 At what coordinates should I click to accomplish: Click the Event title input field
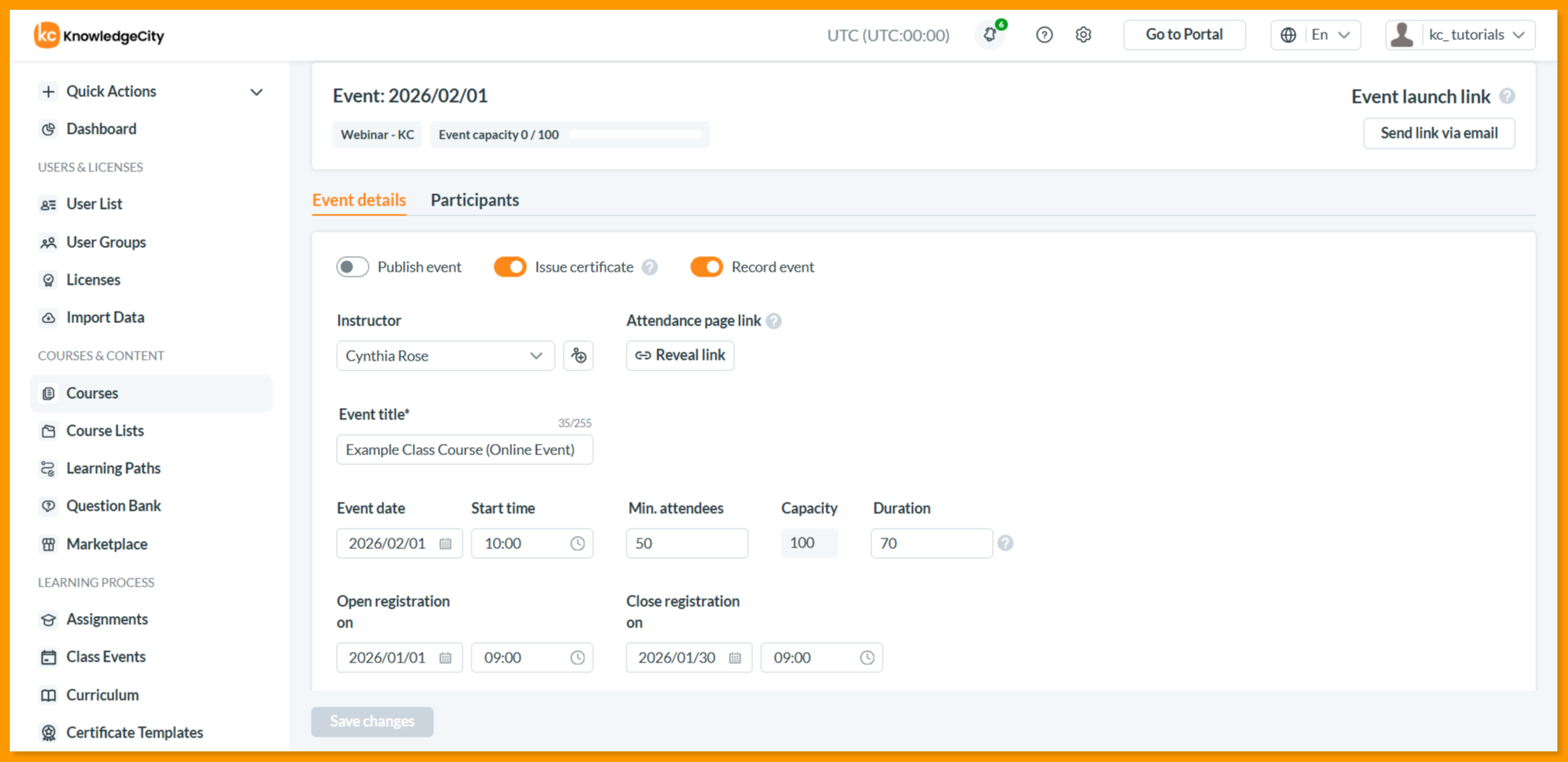465,450
